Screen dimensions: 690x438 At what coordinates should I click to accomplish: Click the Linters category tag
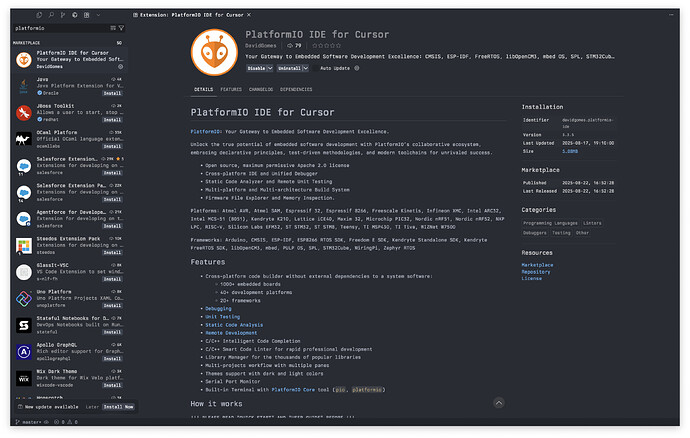point(592,223)
